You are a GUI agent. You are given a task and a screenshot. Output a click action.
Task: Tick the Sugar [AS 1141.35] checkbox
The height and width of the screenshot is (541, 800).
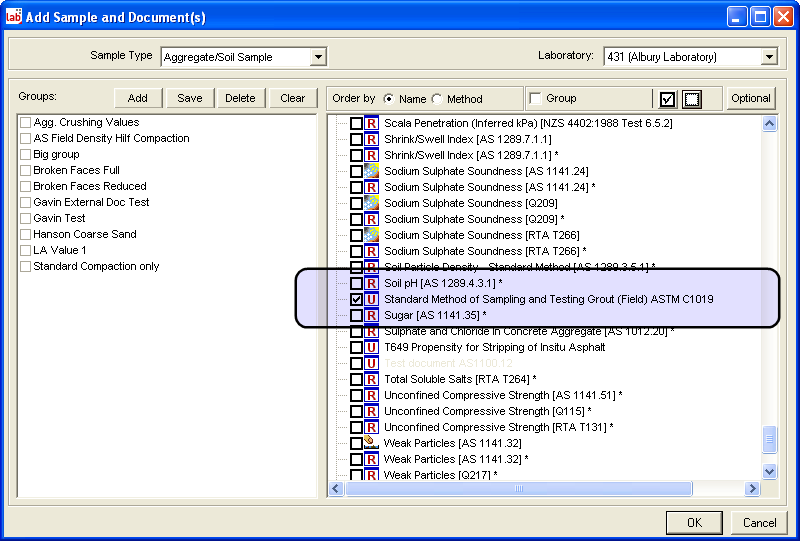[356, 315]
